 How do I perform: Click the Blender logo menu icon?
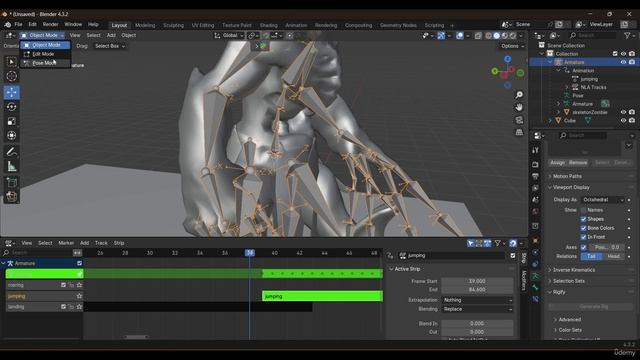point(7,24)
